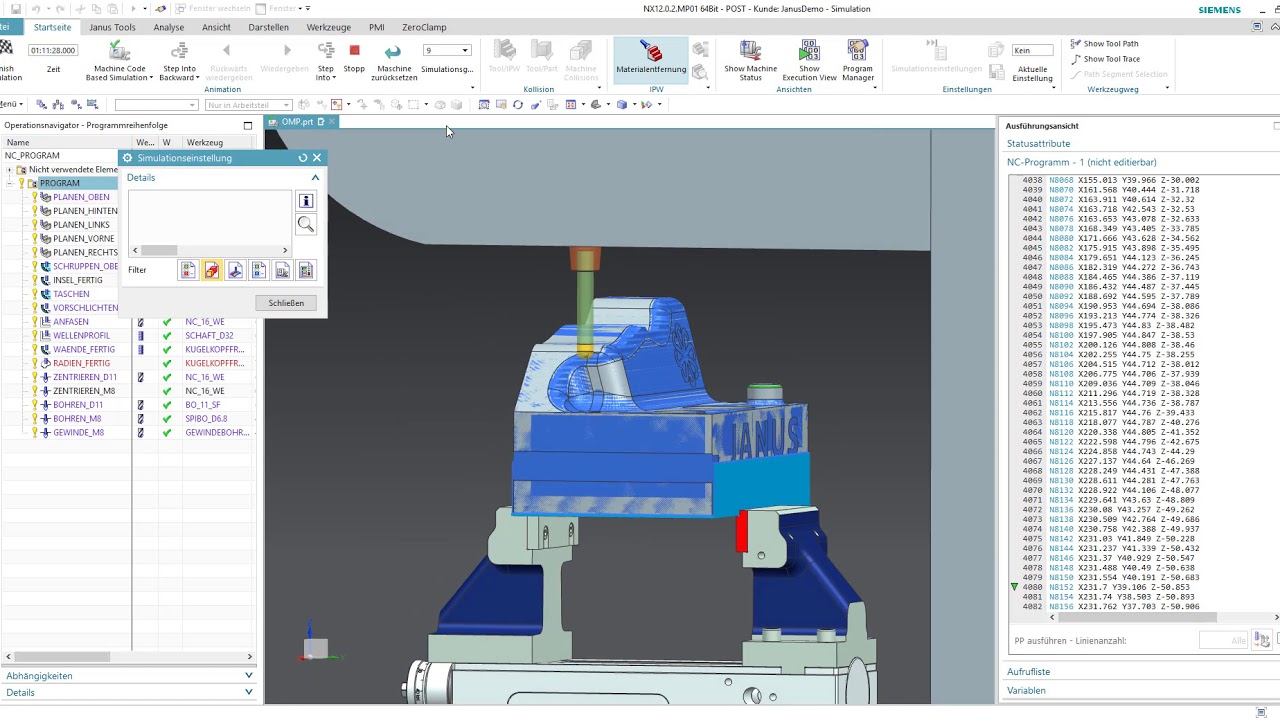Open Show Execution View
Image resolution: width=1280 pixels, height=720 pixels.
click(x=809, y=60)
